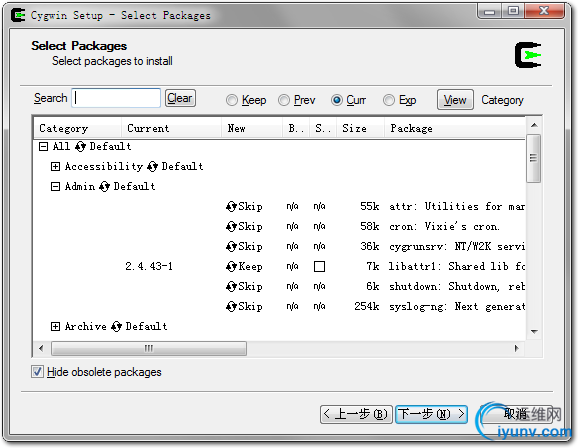
Task: Click the 2.4.43-1 current version cell
Action: [149, 266]
